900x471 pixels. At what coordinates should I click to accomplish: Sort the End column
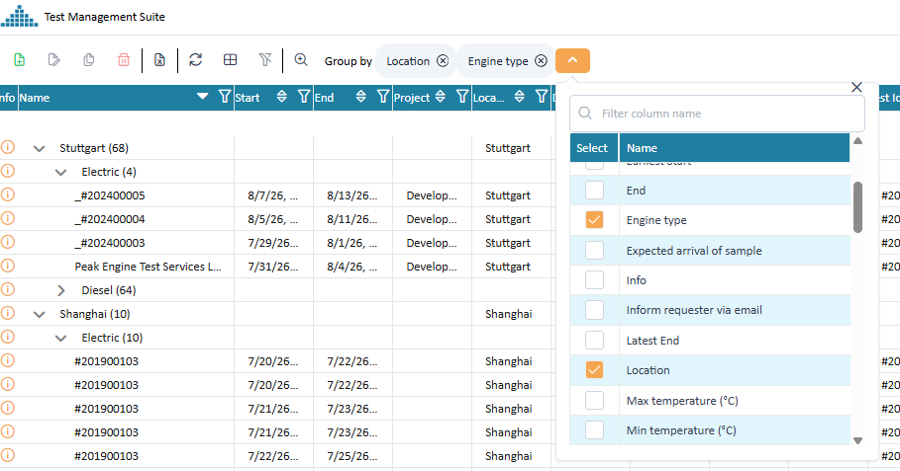[361, 97]
